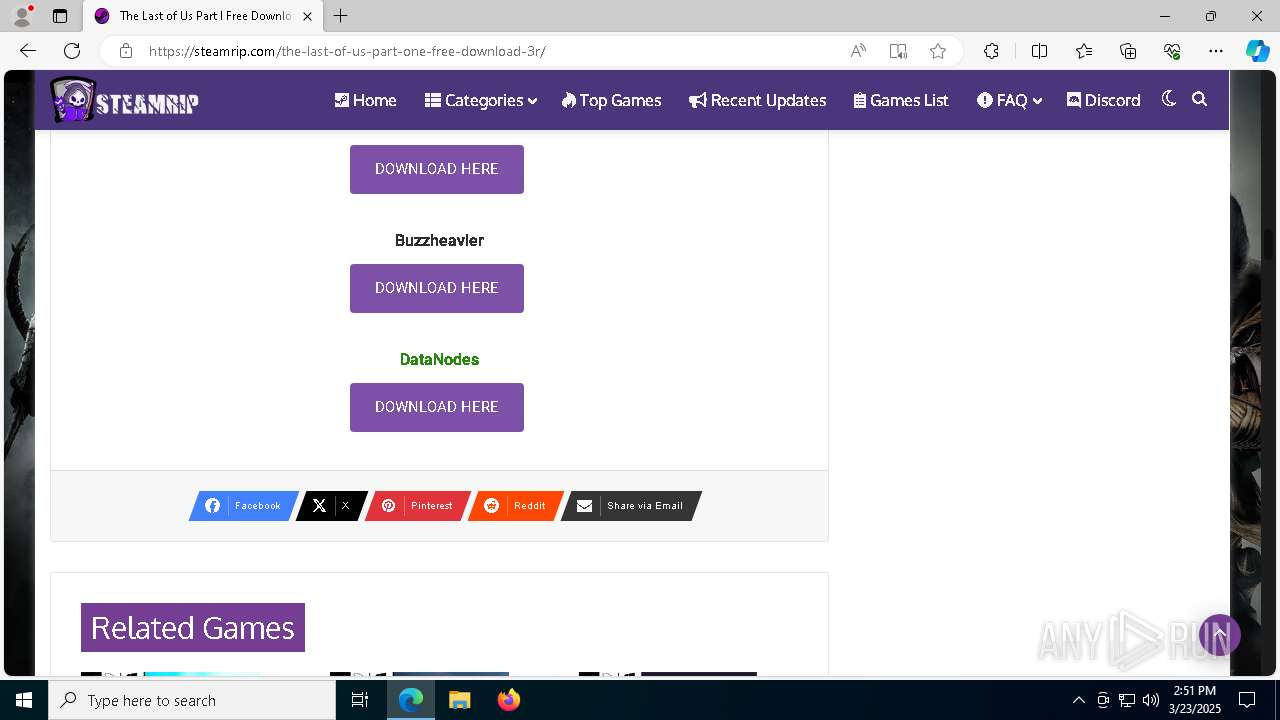Open the Home menu item
Screen dimensions: 1280x720
(365, 100)
